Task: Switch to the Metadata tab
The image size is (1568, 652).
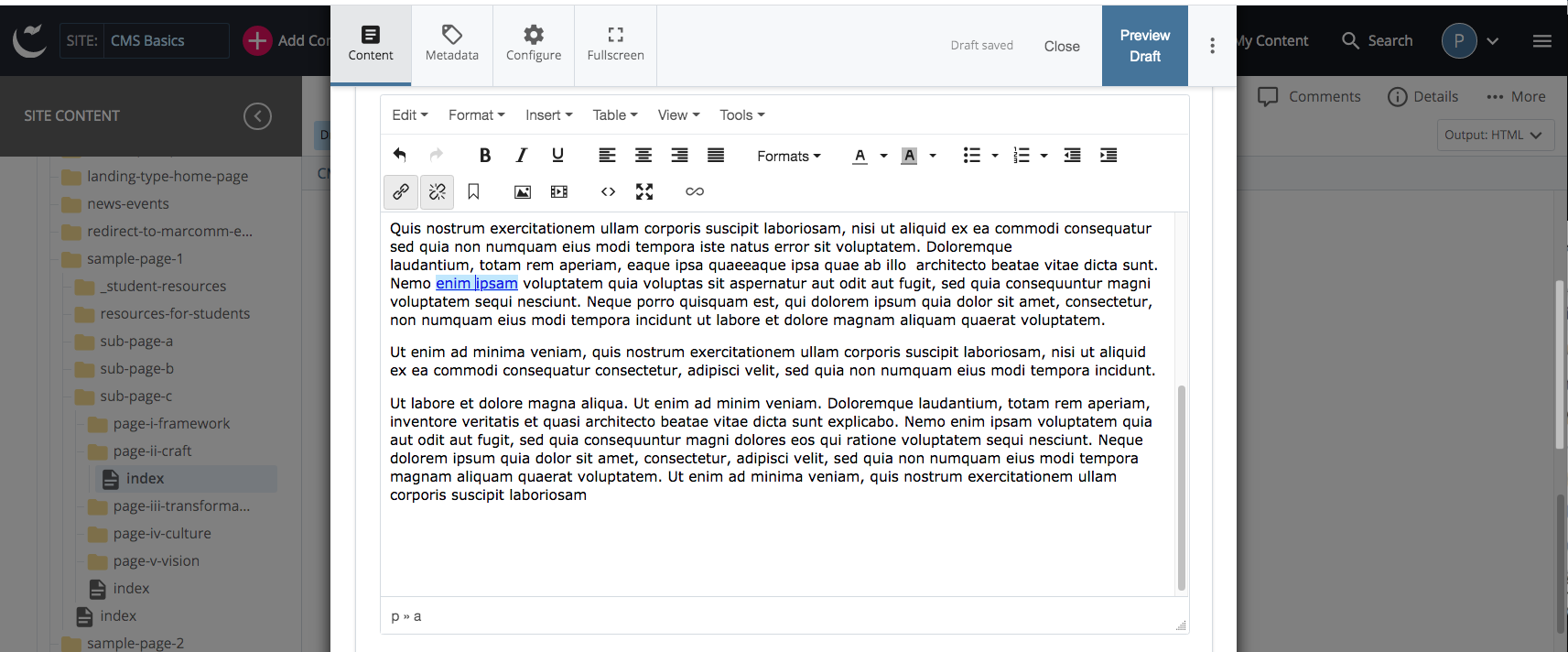Action: pos(452,44)
